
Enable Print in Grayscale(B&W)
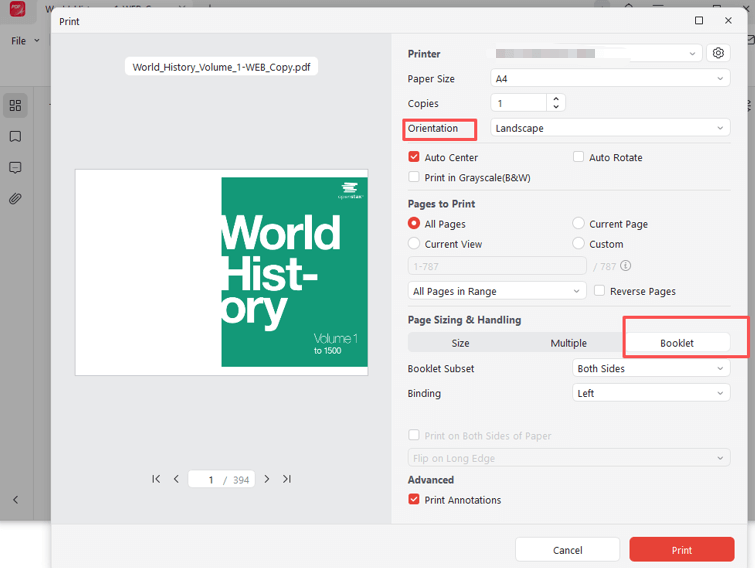[x=414, y=177]
